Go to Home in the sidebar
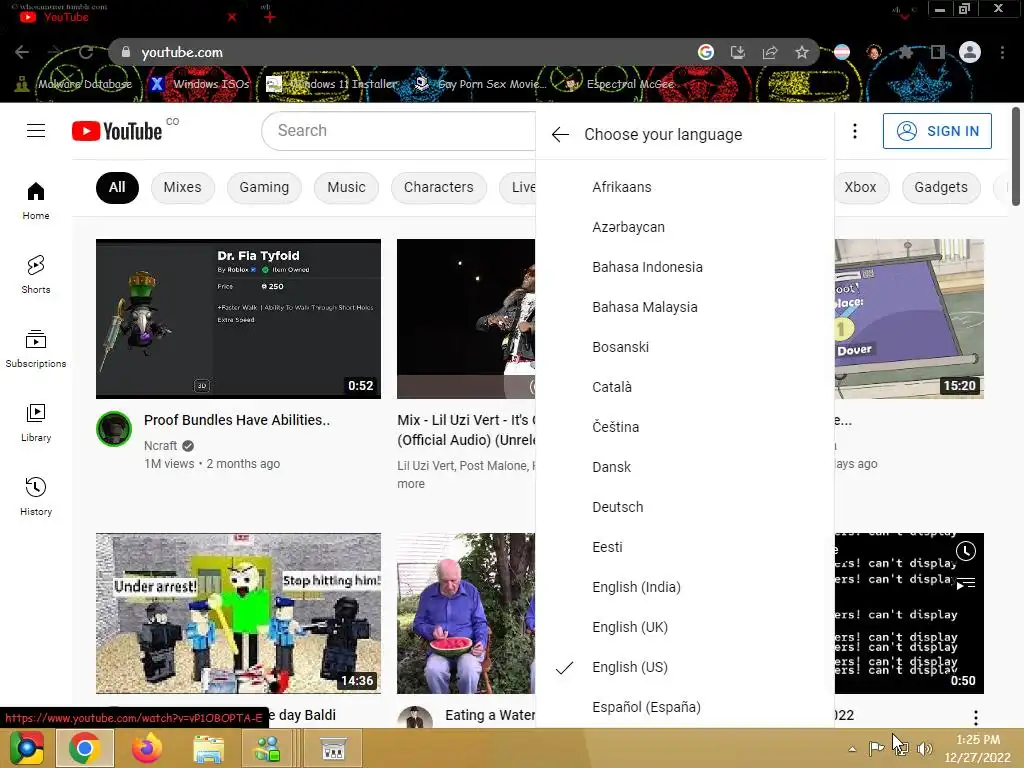The height and width of the screenshot is (768, 1024). pos(36,201)
